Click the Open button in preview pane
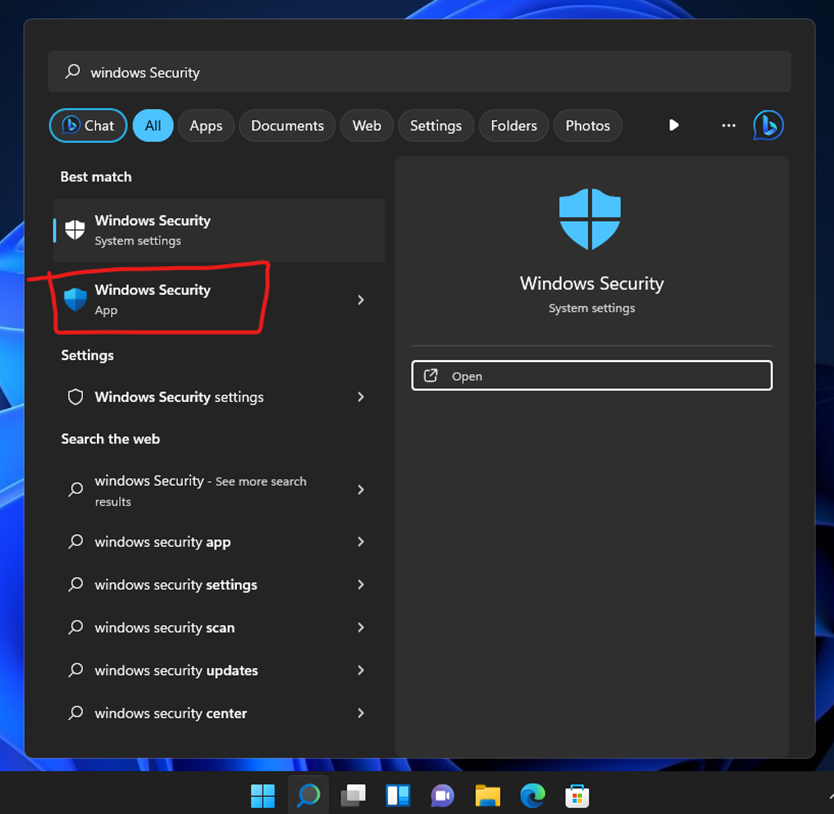Screen dimensions: 834x814 pyautogui.click(x=591, y=376)
